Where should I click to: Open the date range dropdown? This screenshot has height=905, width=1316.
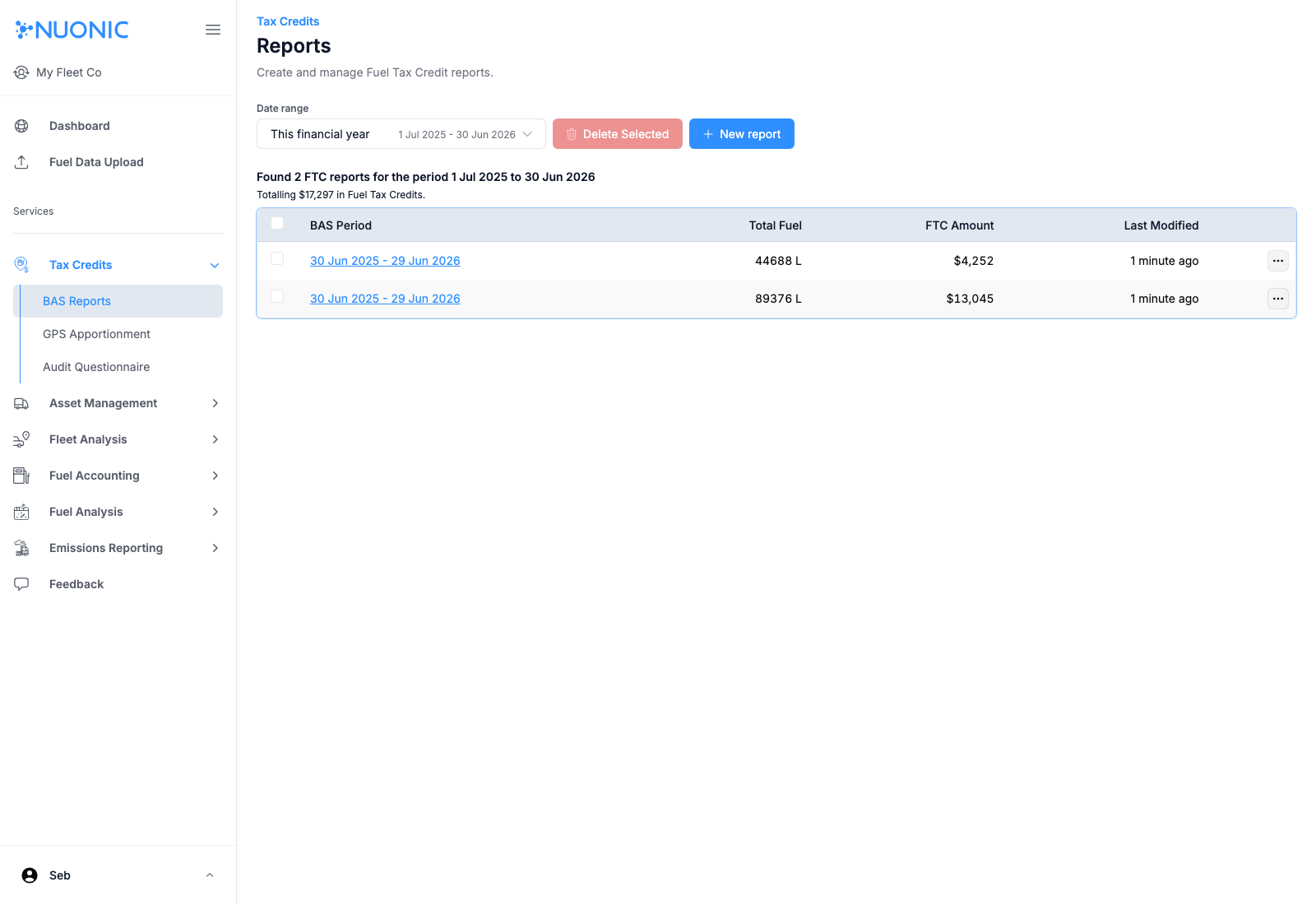pos(401,133)
